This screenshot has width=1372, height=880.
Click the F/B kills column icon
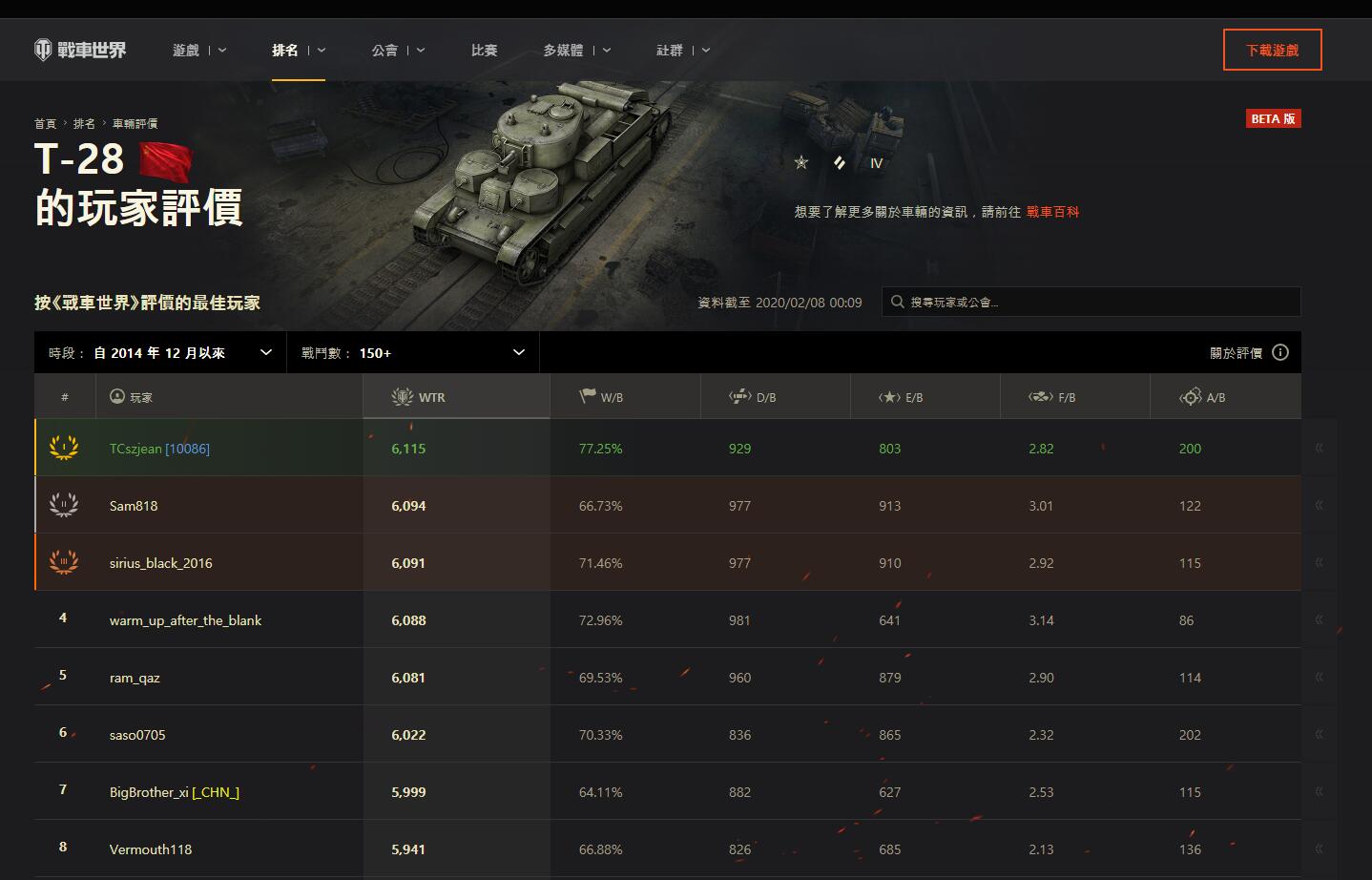(x=1040, y=397)
